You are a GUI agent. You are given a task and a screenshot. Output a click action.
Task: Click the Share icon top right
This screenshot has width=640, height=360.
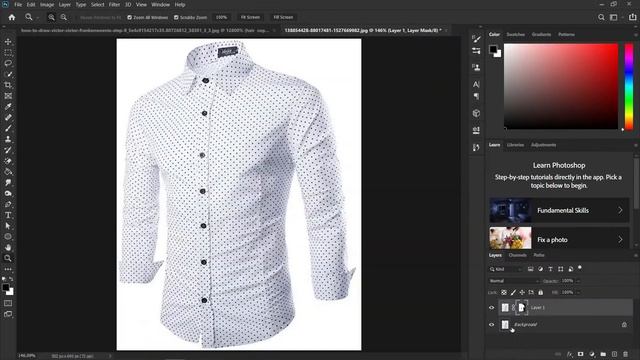click(x=632, y=17)
